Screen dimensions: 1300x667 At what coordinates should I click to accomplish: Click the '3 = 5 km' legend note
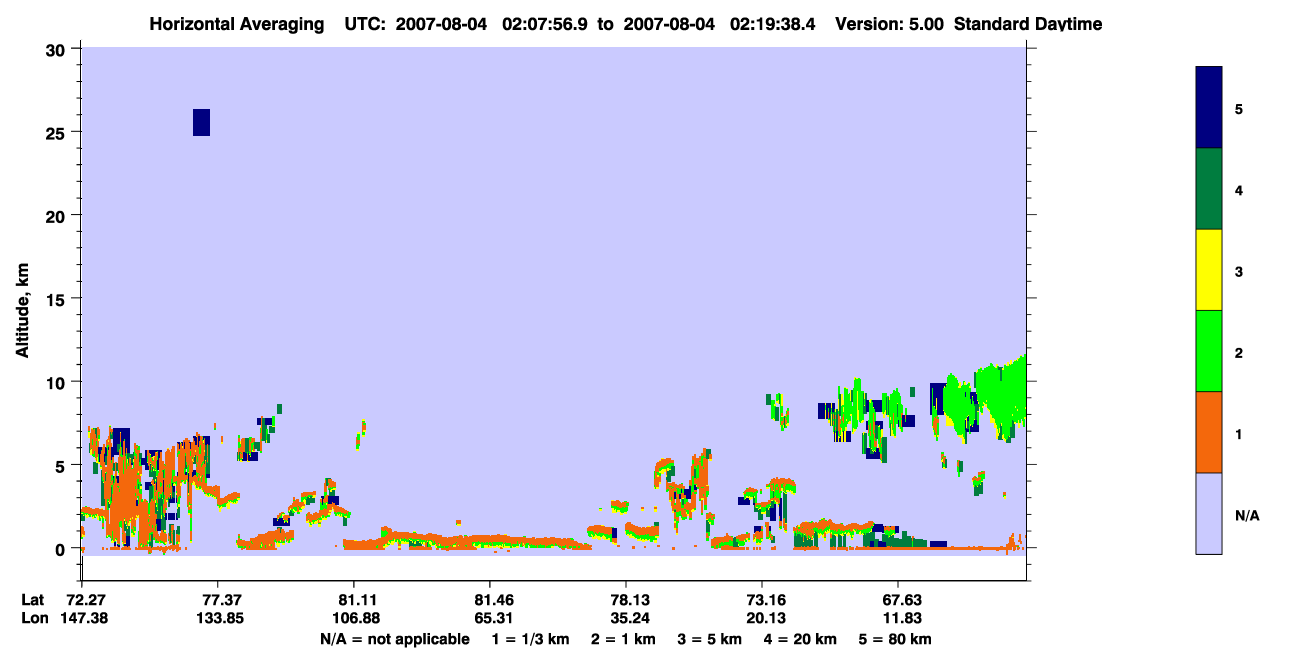tap(710, 640)
